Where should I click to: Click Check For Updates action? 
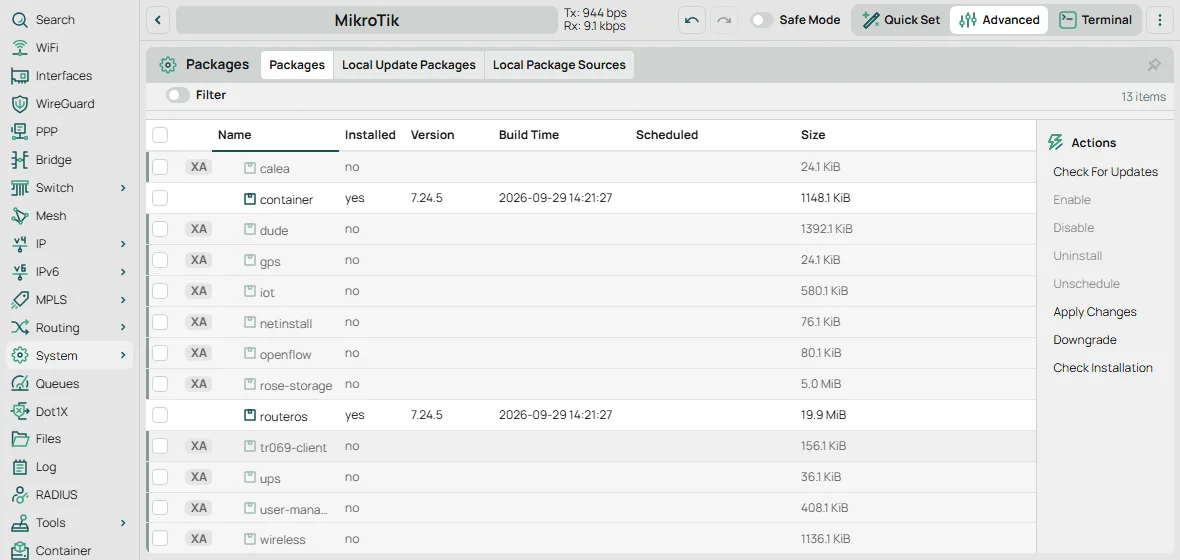click(1105, 172)
